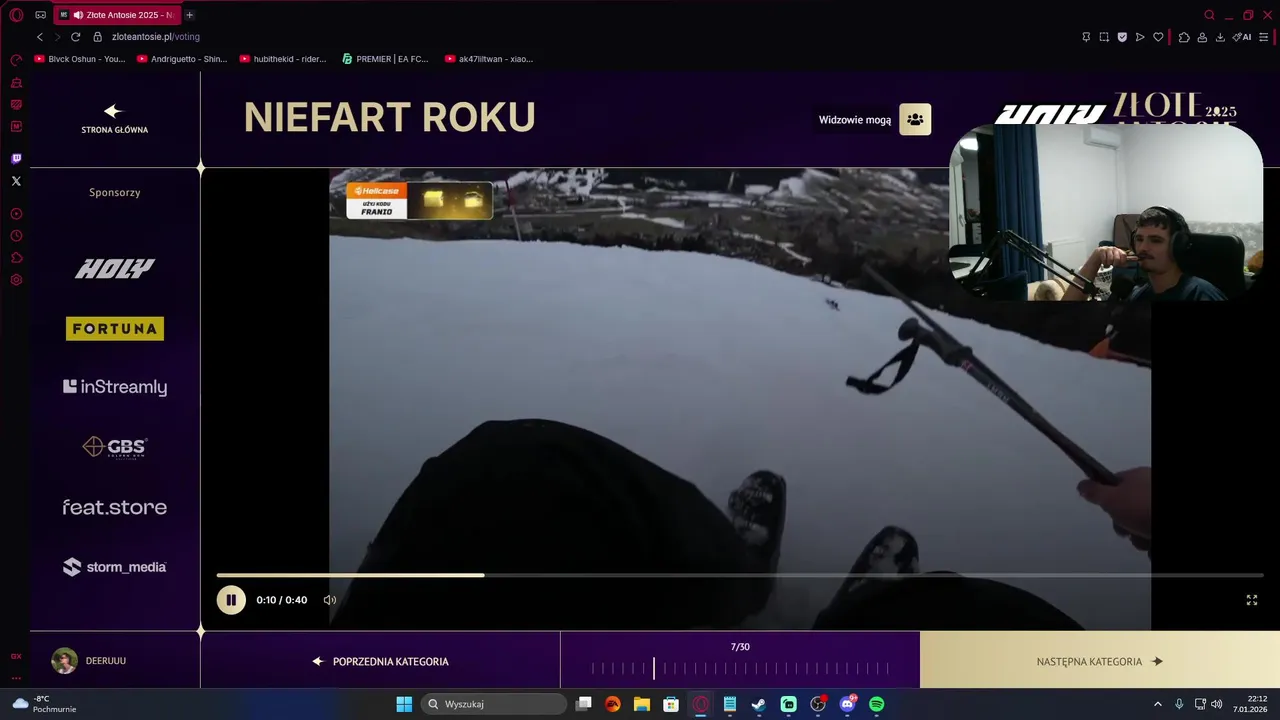The height and width of the screenshot is (720, 1280).
Task: Open GX Corner gamepad icon
Action: [x=40, y=15]
